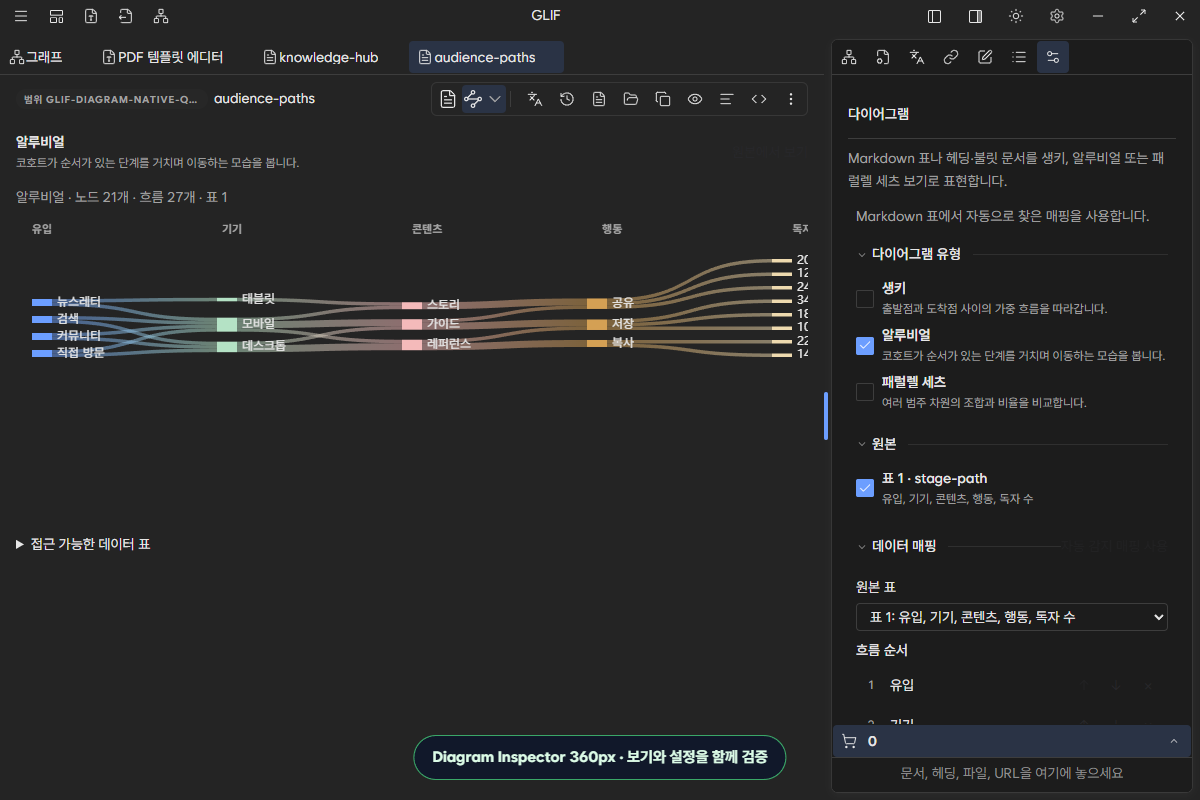Click the hierarchy tree icon in the title bar
This screenshot has width=1200, height=800.
pyautogui.click(x=161, y=16)
